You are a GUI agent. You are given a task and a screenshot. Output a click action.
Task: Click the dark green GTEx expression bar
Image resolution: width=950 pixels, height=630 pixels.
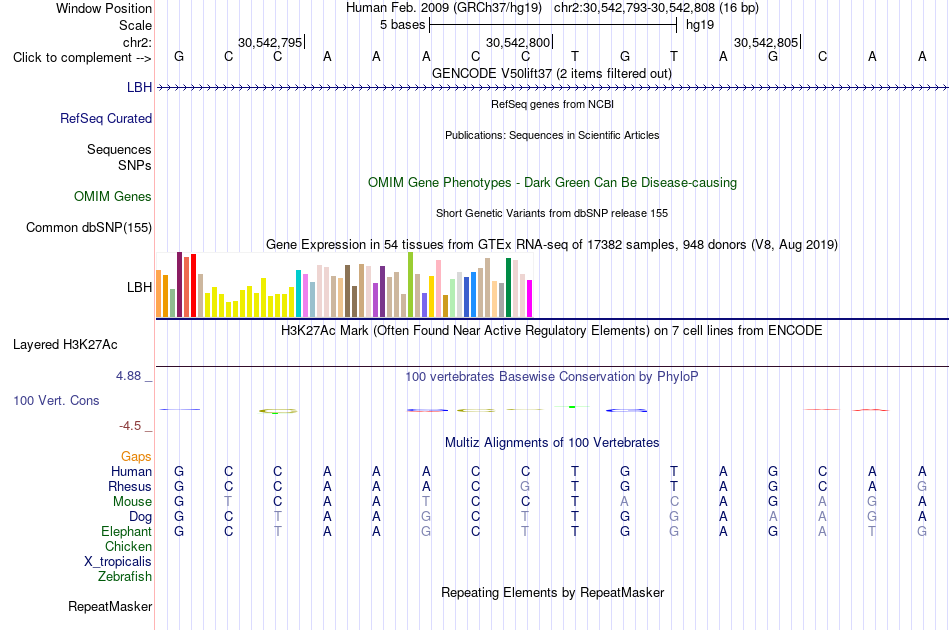point(508,288)
